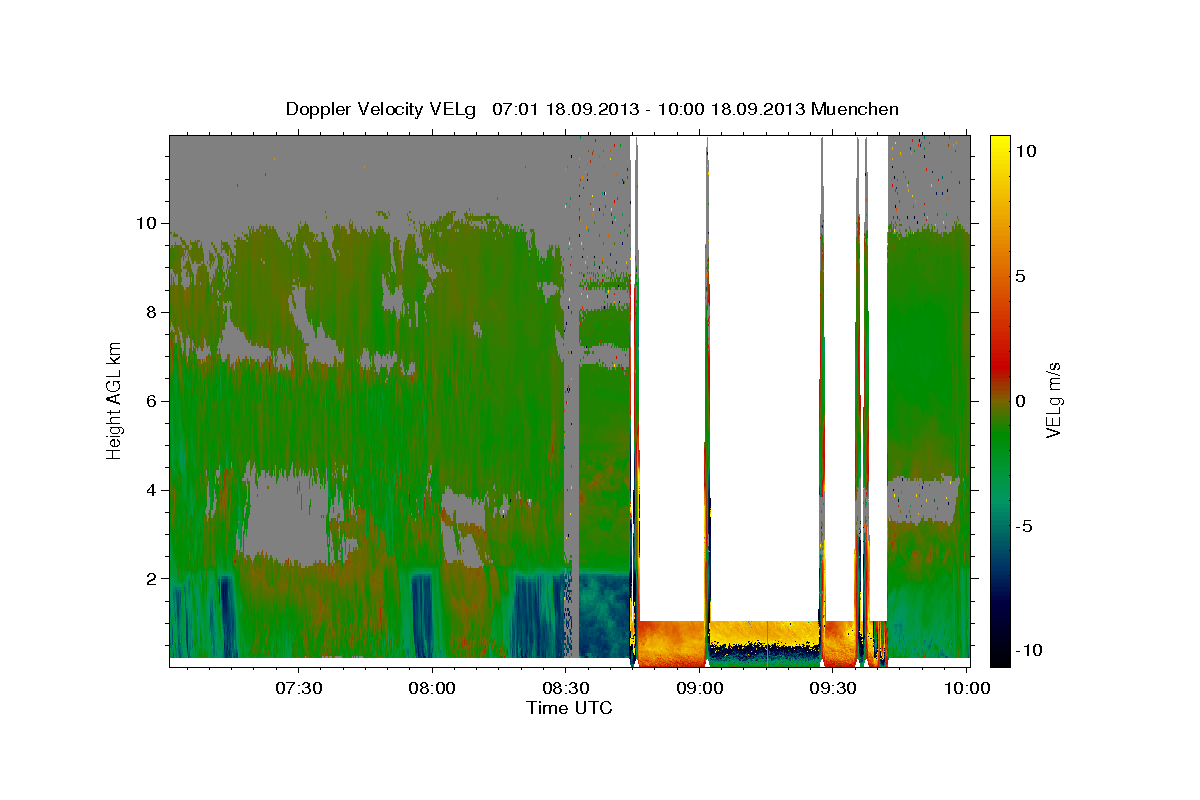The height and width of the screenshot is (800, 1200).
Task: Click the 10:00 time tick label
Action: pyautogui.click(x=967, y=688)
